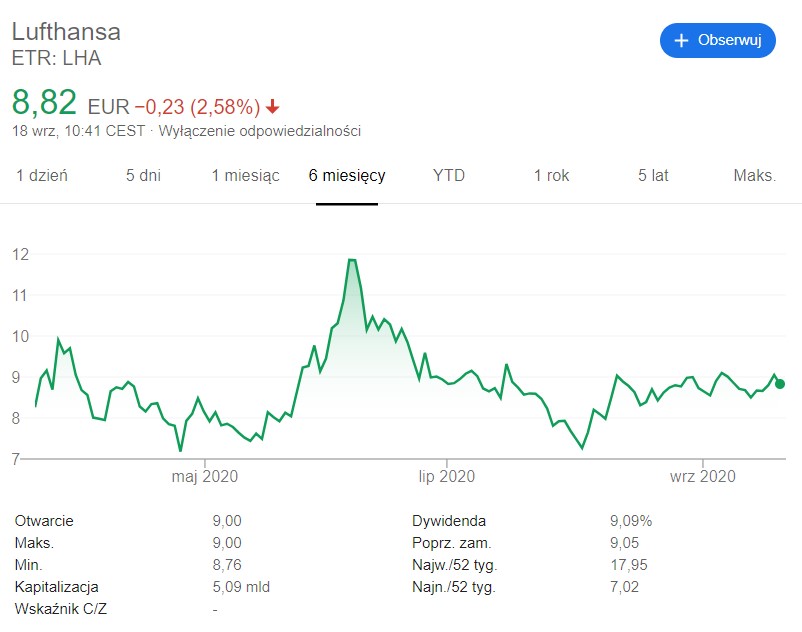
Task: Switch to the YTD tab
Action: tap(449, 175)
